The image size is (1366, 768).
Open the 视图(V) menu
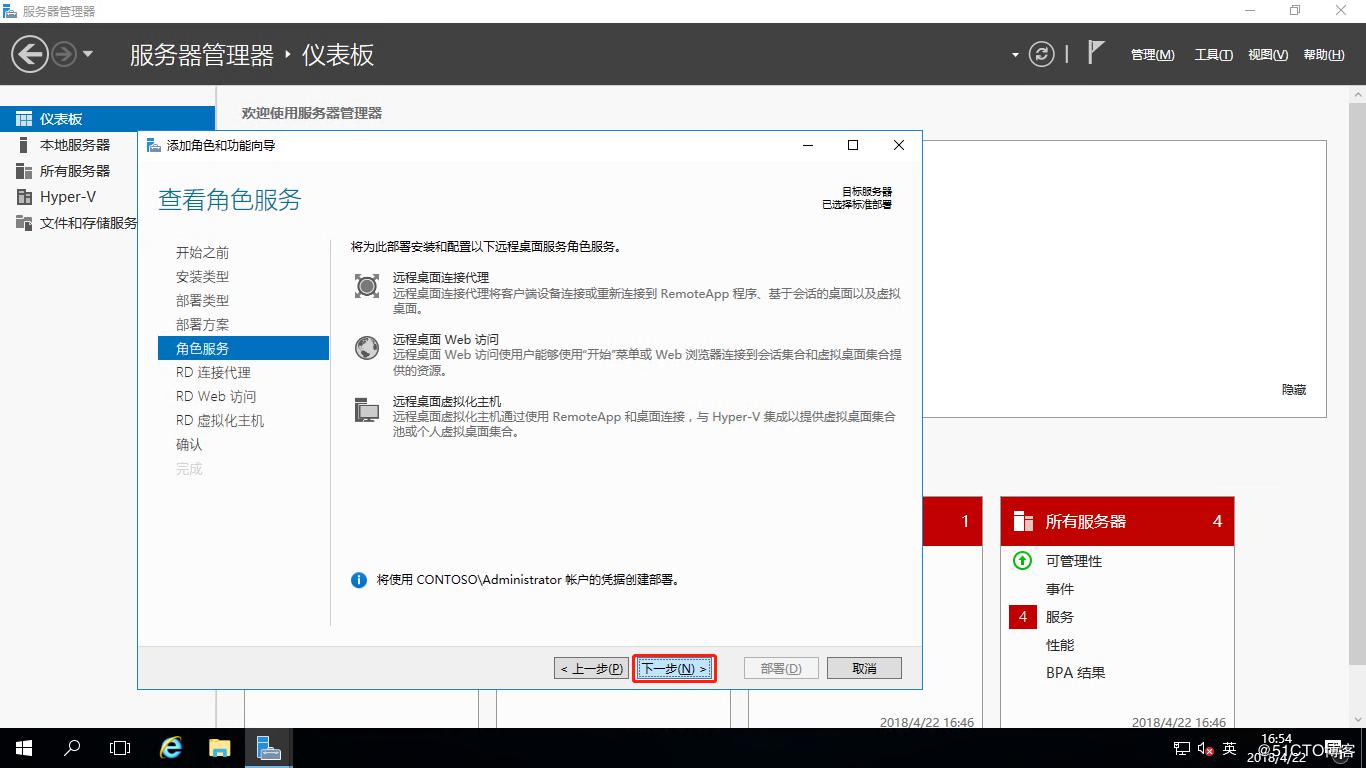tap(1267, 55)
